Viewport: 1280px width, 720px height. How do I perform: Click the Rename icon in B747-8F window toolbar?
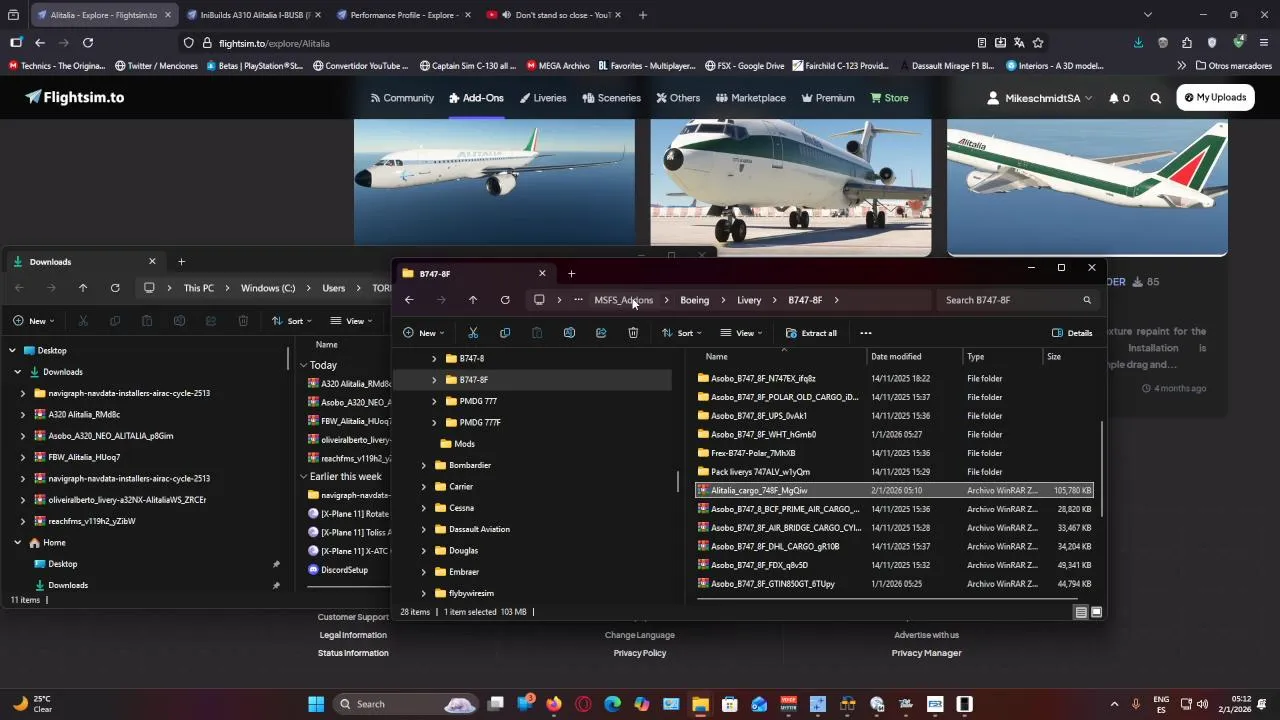point(569,333)
